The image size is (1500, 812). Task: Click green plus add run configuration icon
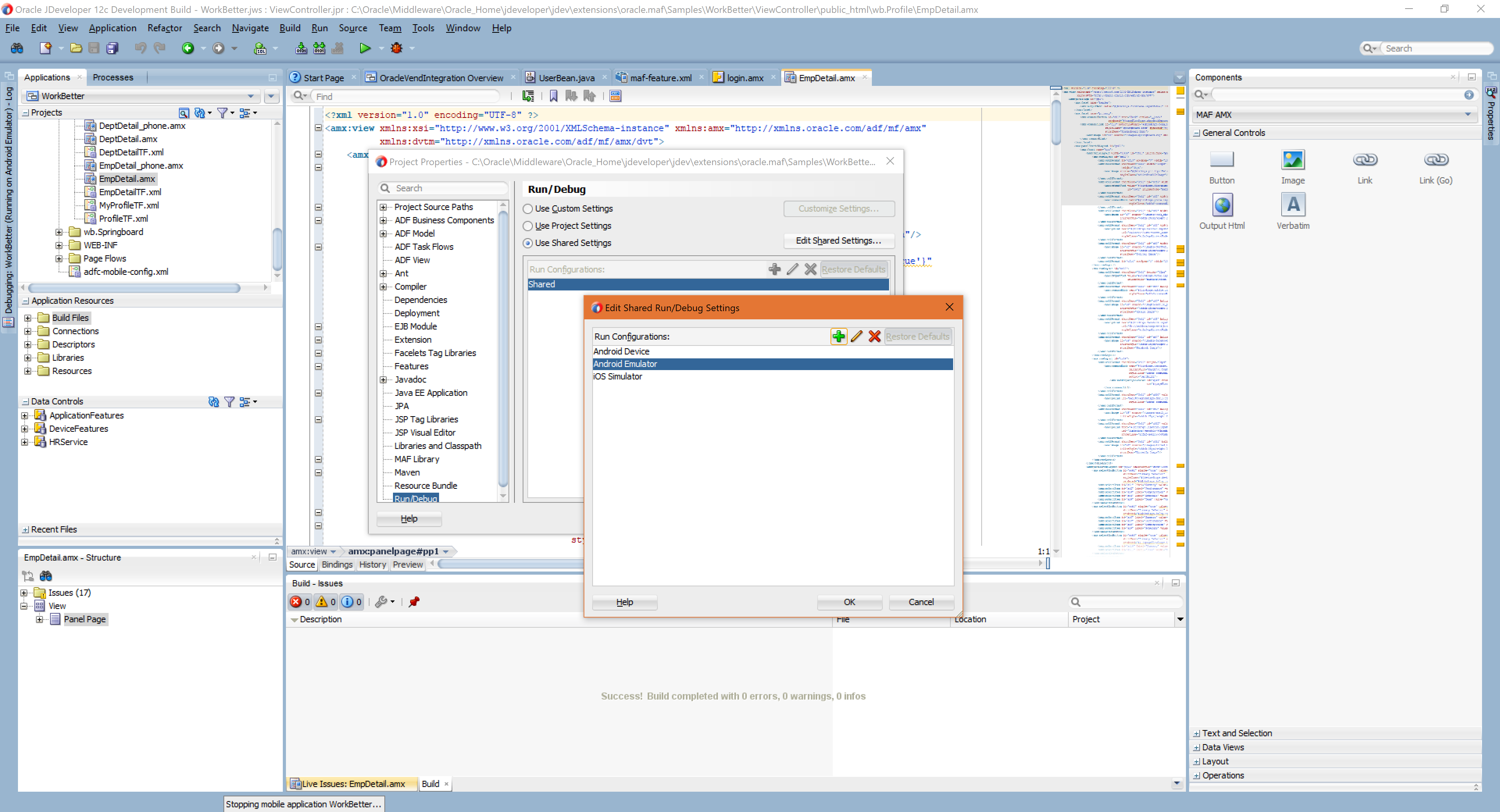point(838,337)
